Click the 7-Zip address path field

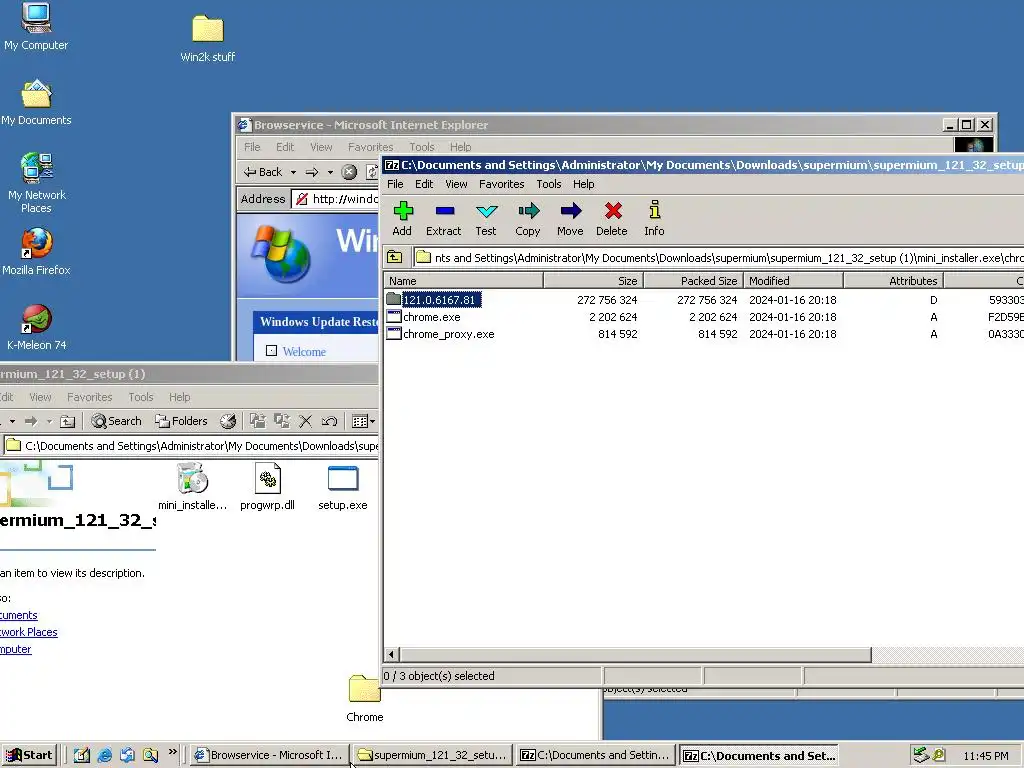(x=718, y=258)
